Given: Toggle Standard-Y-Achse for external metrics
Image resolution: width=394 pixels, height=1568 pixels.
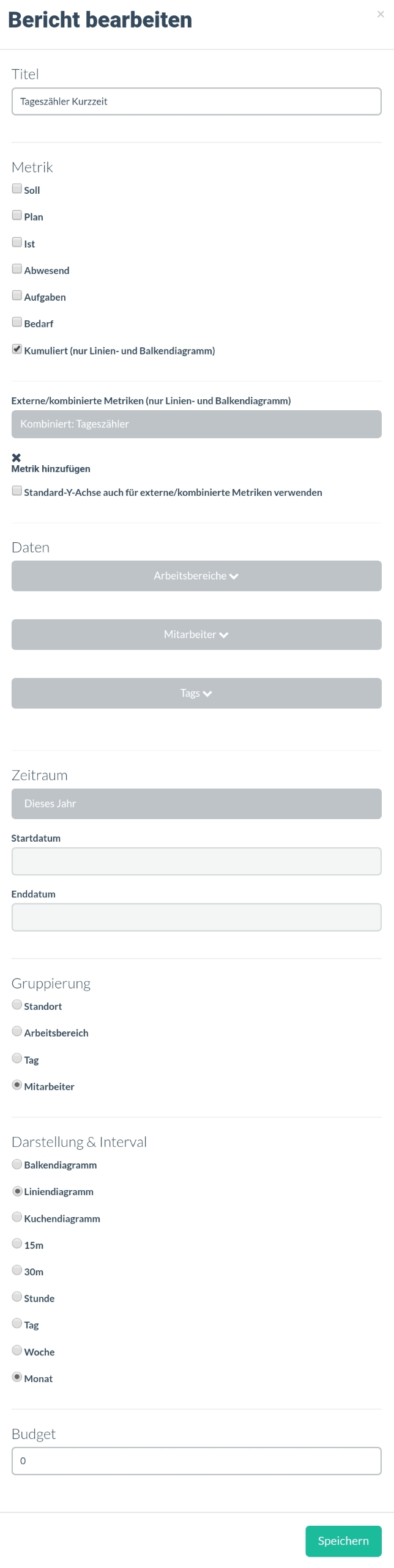Looking at the screenshot, I should click(17, 491).
